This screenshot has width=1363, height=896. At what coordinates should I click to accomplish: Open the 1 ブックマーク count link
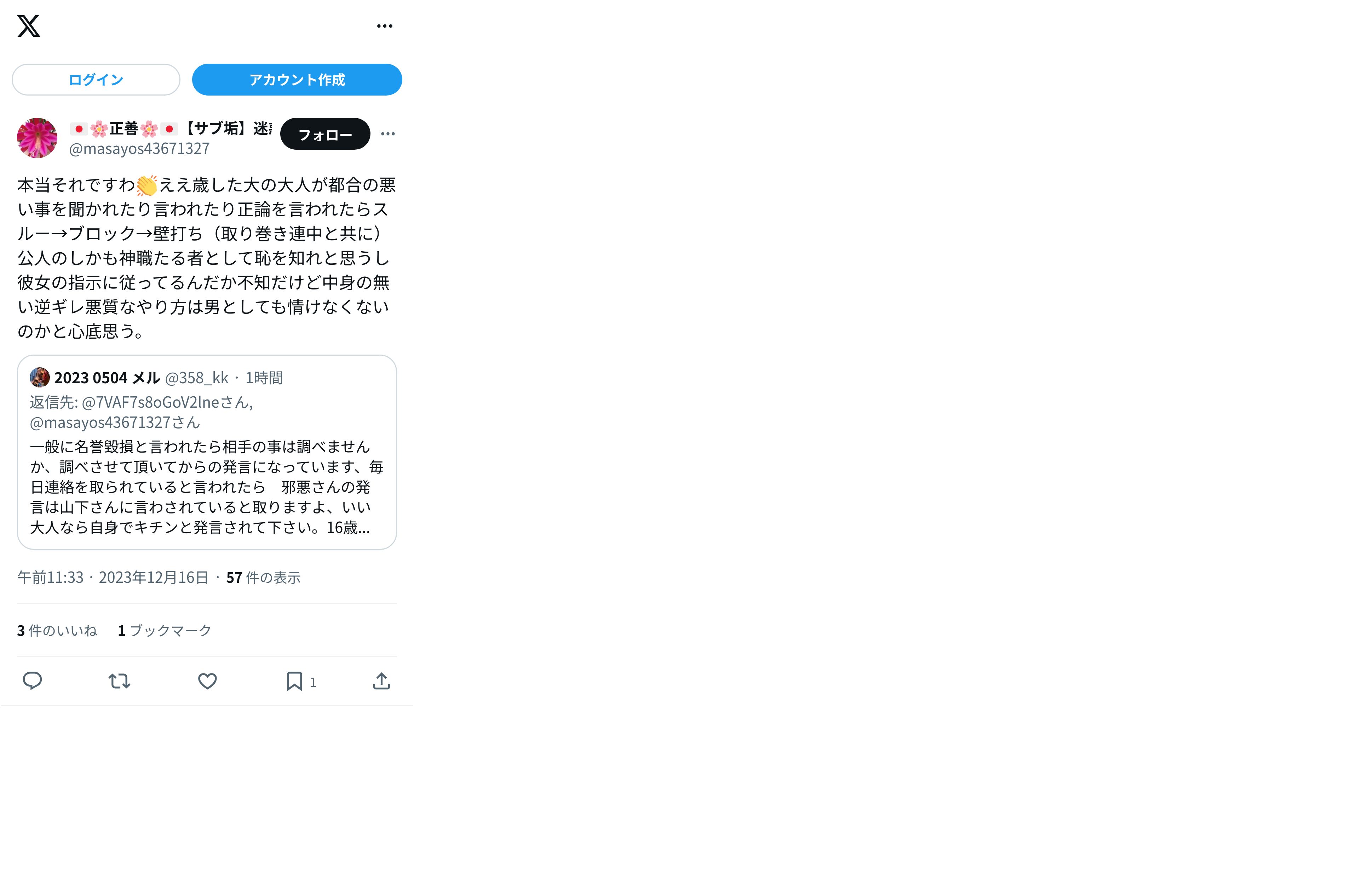point(165,631)
